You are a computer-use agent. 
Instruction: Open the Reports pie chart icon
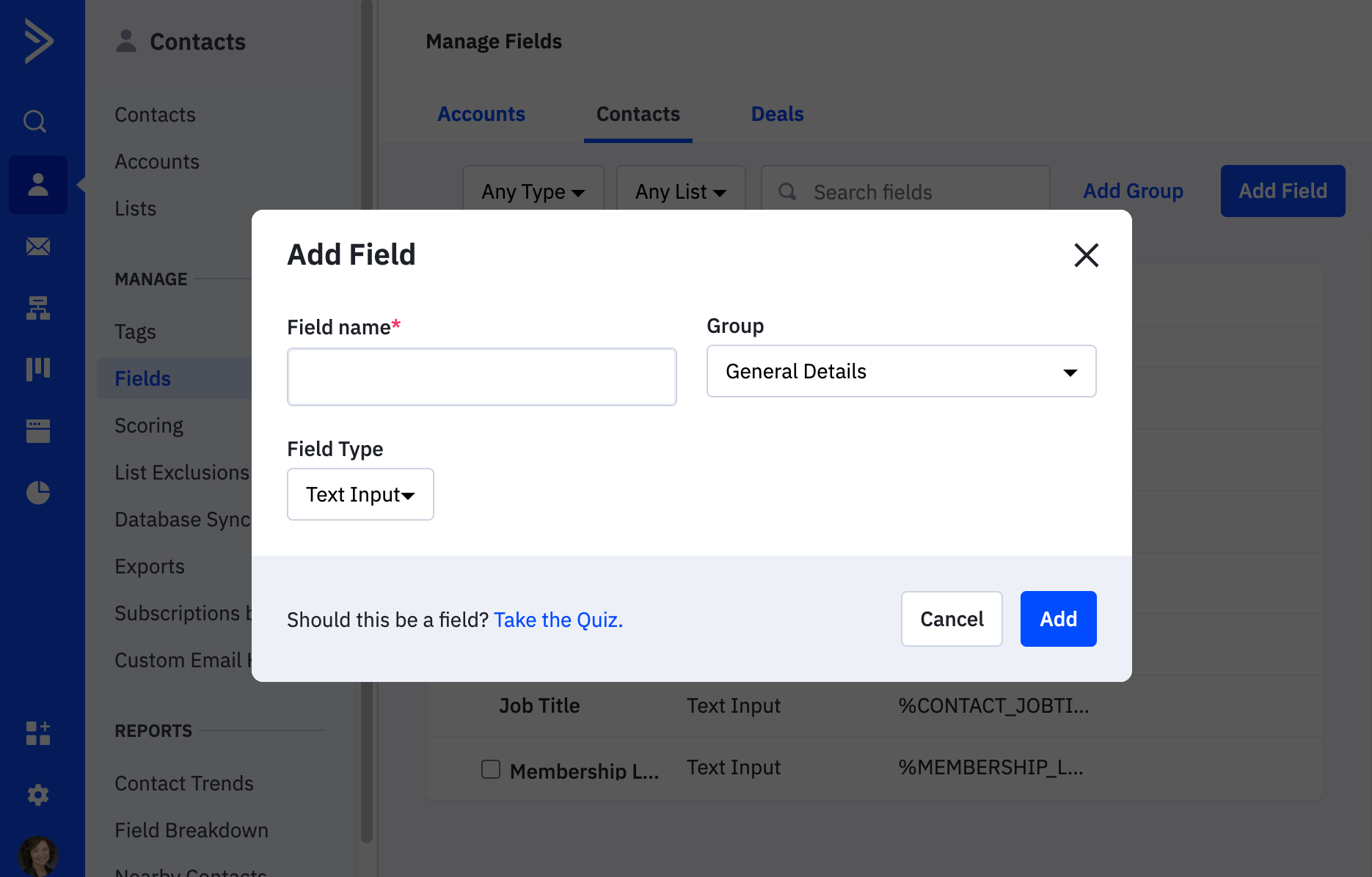point(37,492)
